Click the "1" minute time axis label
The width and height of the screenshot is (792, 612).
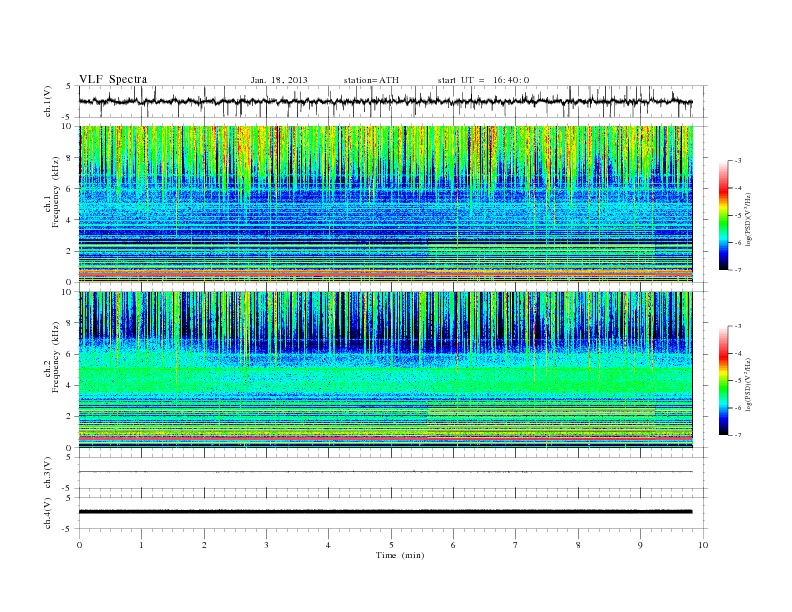click(x=141, y=545)
